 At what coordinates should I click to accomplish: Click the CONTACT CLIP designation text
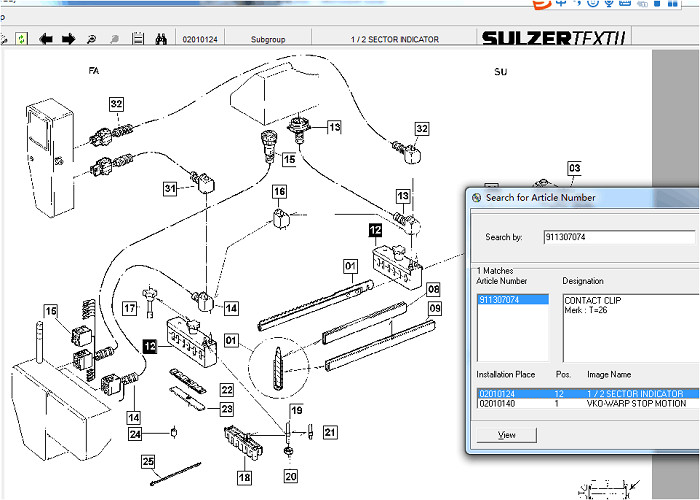593,300
